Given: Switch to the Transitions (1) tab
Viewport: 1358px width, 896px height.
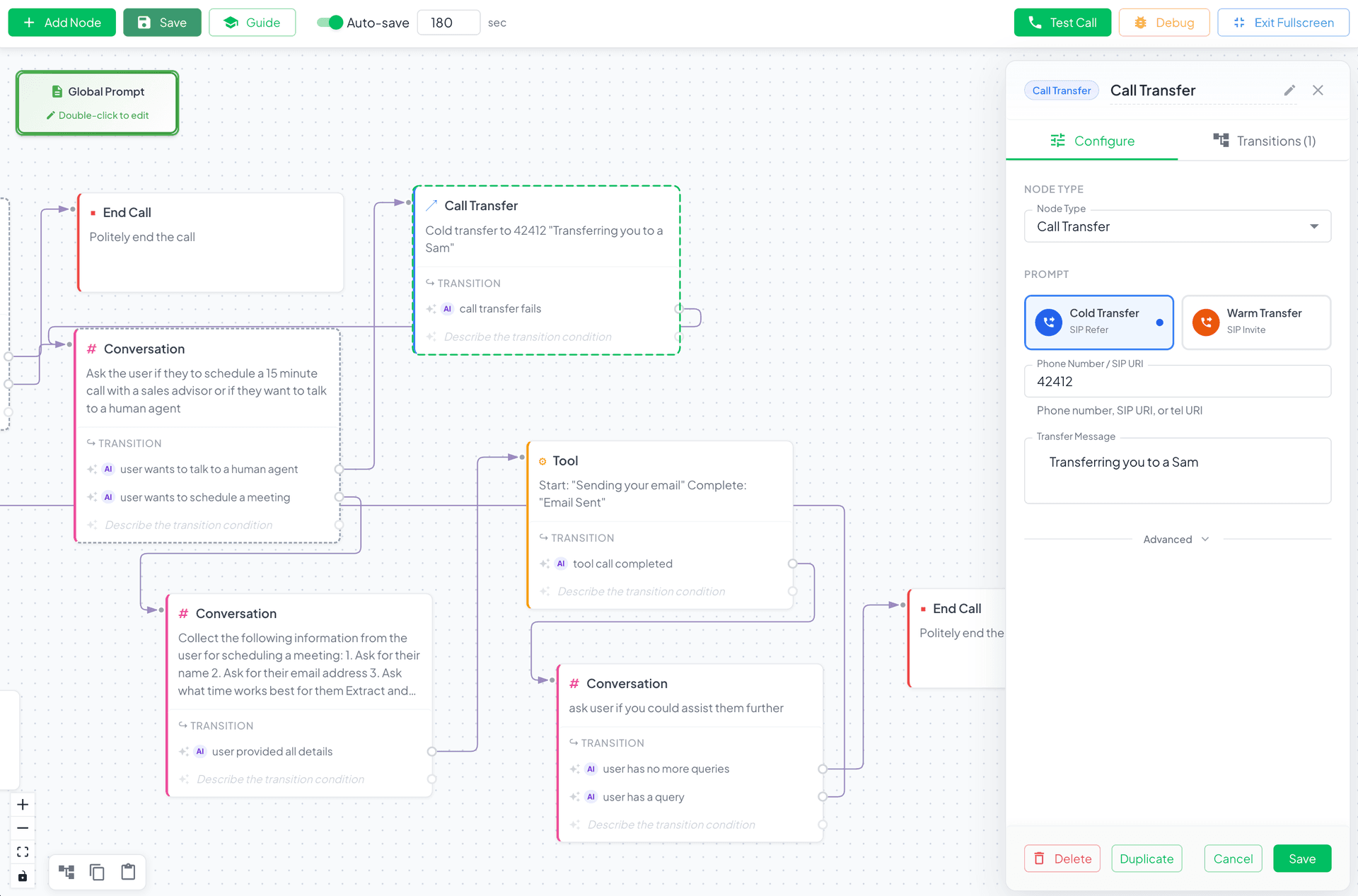Looking at the screenshot, I should (1264, 141).
